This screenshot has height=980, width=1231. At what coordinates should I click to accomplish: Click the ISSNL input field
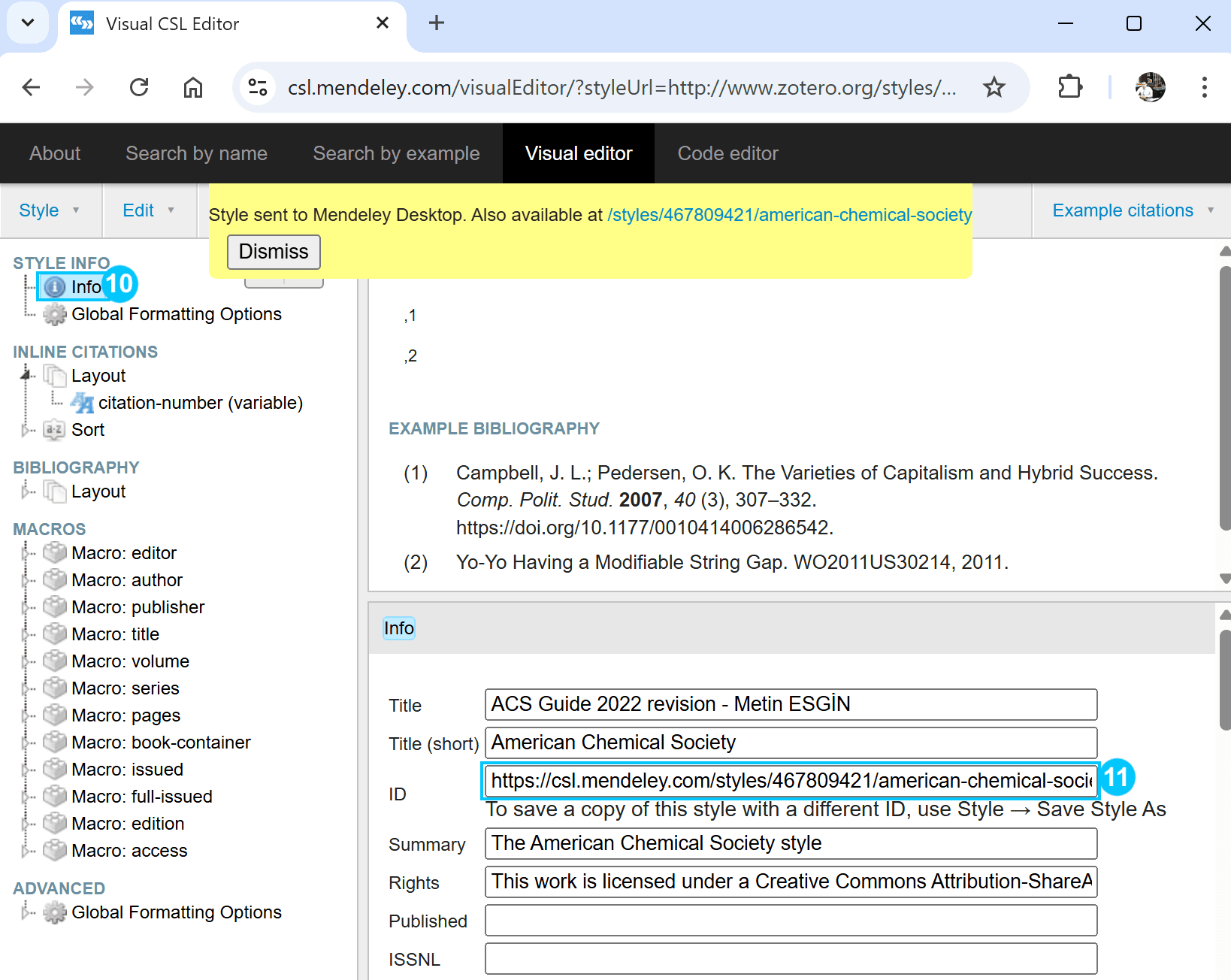click(x=791, y=958)
